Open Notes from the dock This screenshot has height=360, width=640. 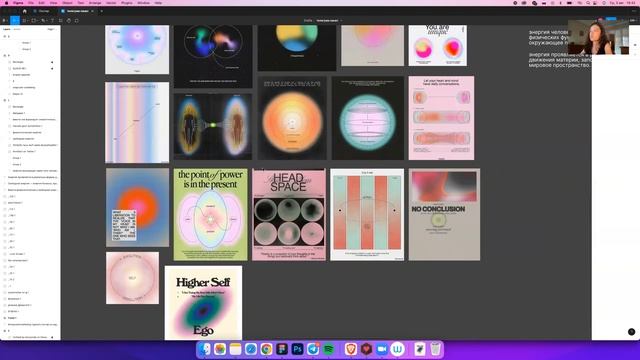click(236, 349)
